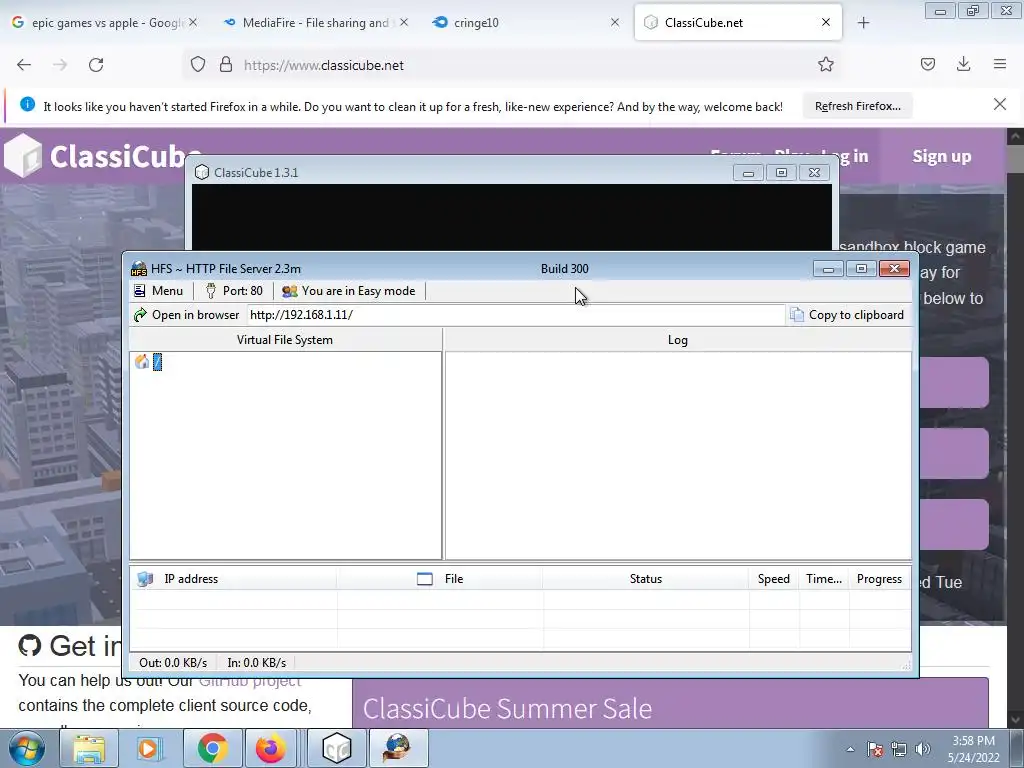Go back in Firefox
1024x768 pixels.
[24, 65]
